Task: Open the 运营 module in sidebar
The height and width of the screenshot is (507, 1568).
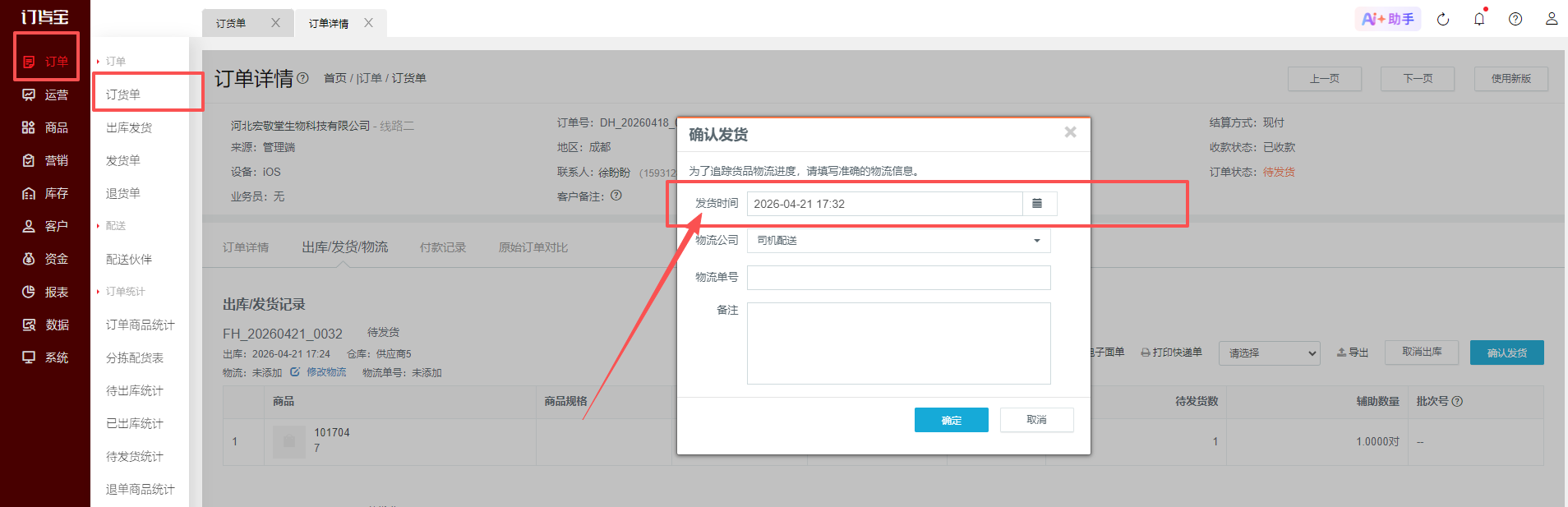Action: [x=46, y=94]
